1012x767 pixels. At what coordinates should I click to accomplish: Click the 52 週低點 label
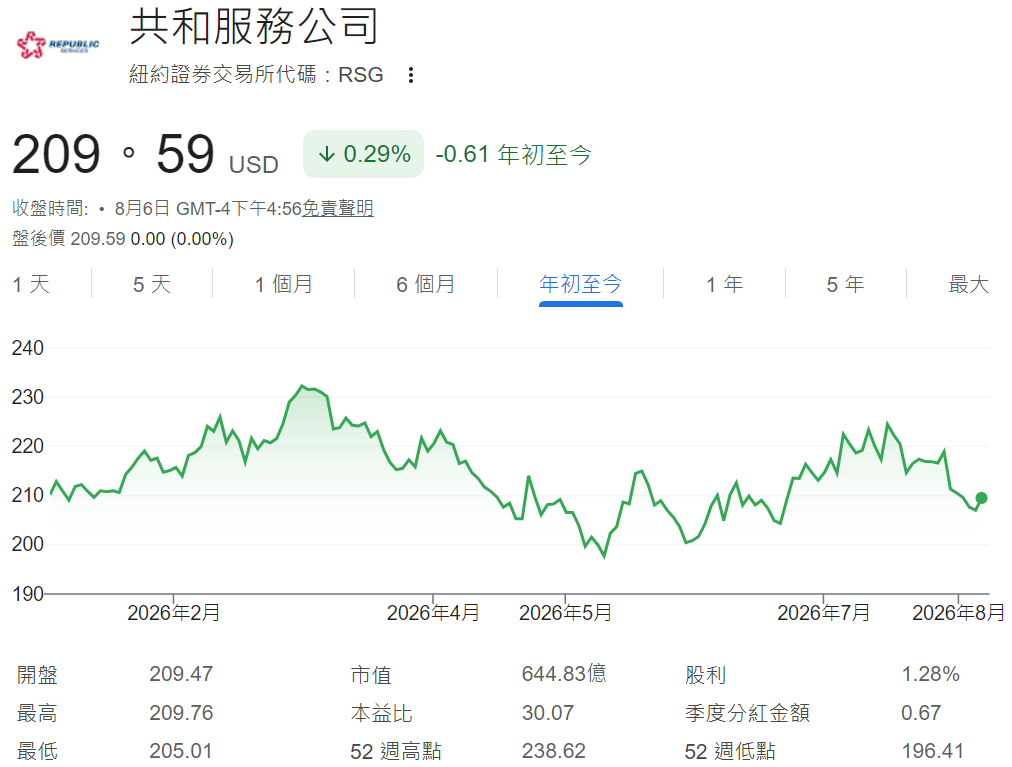(730, 752)
